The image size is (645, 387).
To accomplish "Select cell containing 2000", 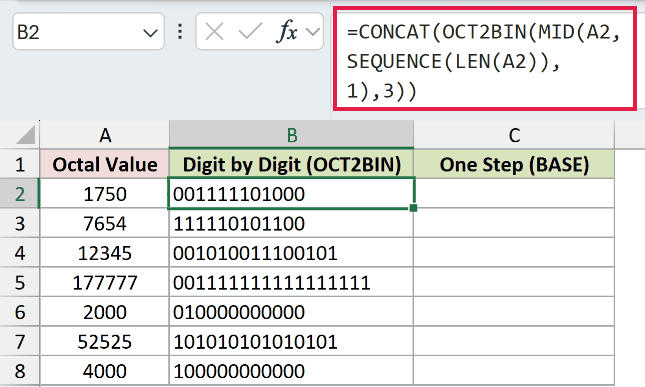I will [104, 312].
